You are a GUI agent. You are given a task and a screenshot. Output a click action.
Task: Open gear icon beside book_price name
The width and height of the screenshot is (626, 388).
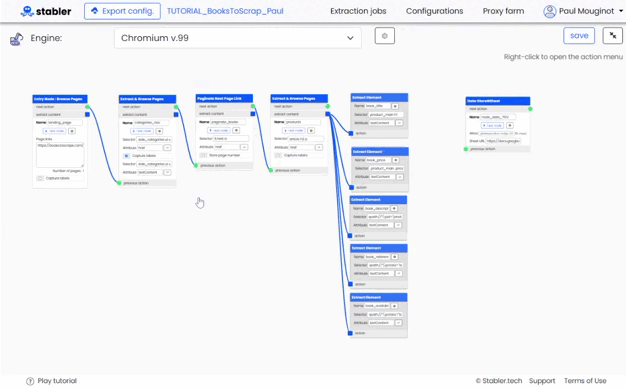tap(396, 160)
